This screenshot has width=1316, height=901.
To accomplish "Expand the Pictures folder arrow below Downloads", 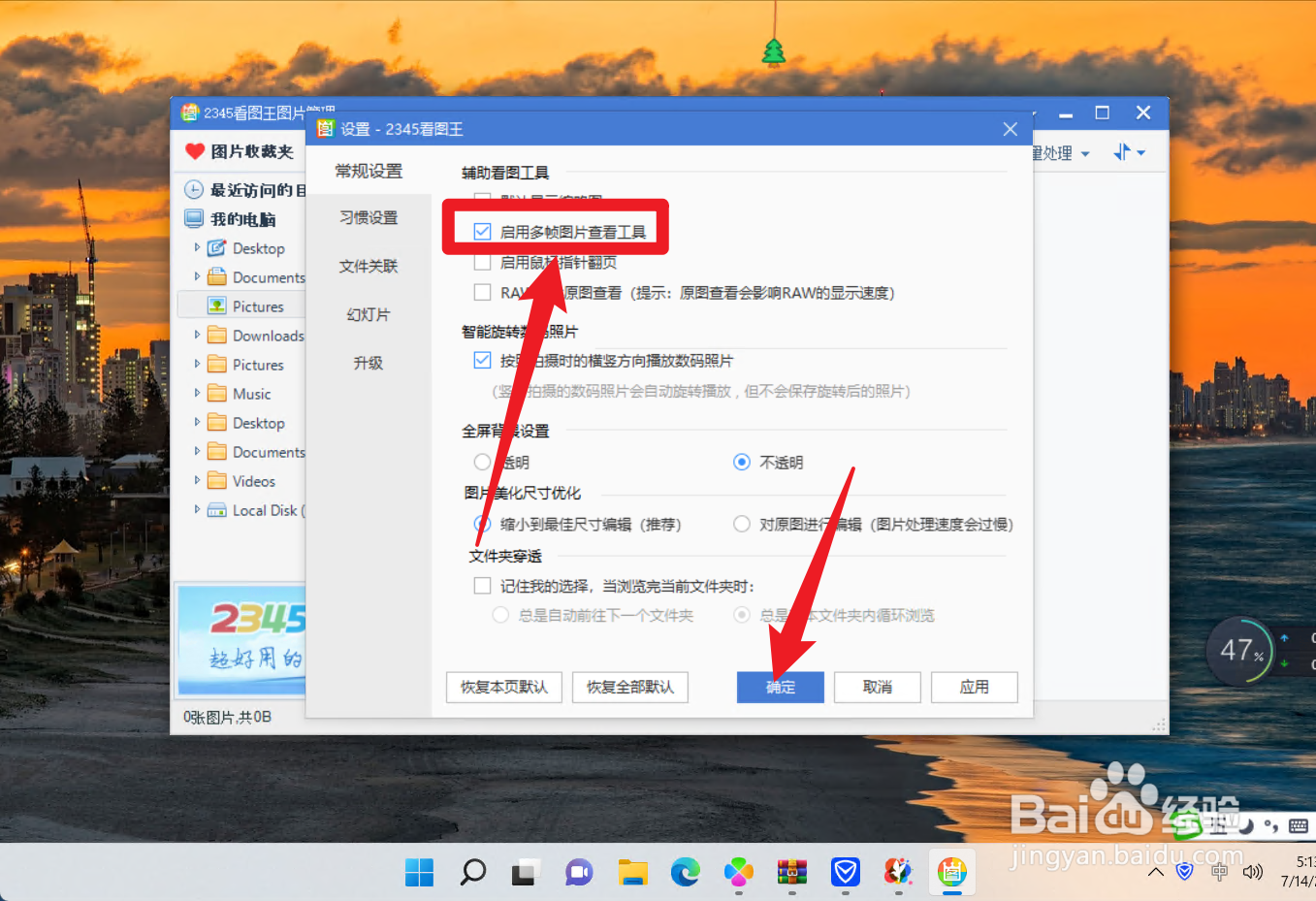I will (x=197, y=364).
